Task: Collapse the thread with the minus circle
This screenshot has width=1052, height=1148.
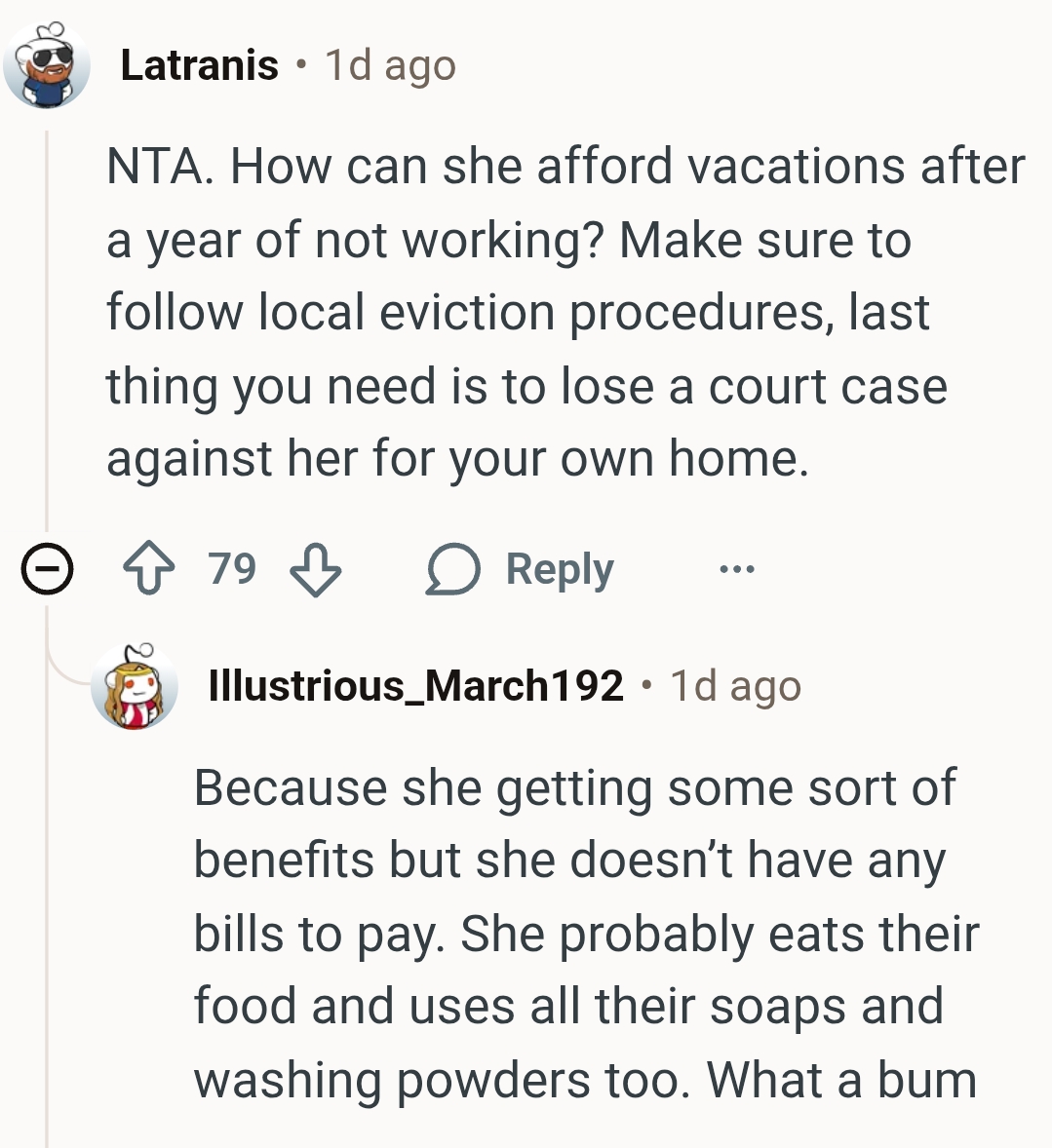Action: 47,569
